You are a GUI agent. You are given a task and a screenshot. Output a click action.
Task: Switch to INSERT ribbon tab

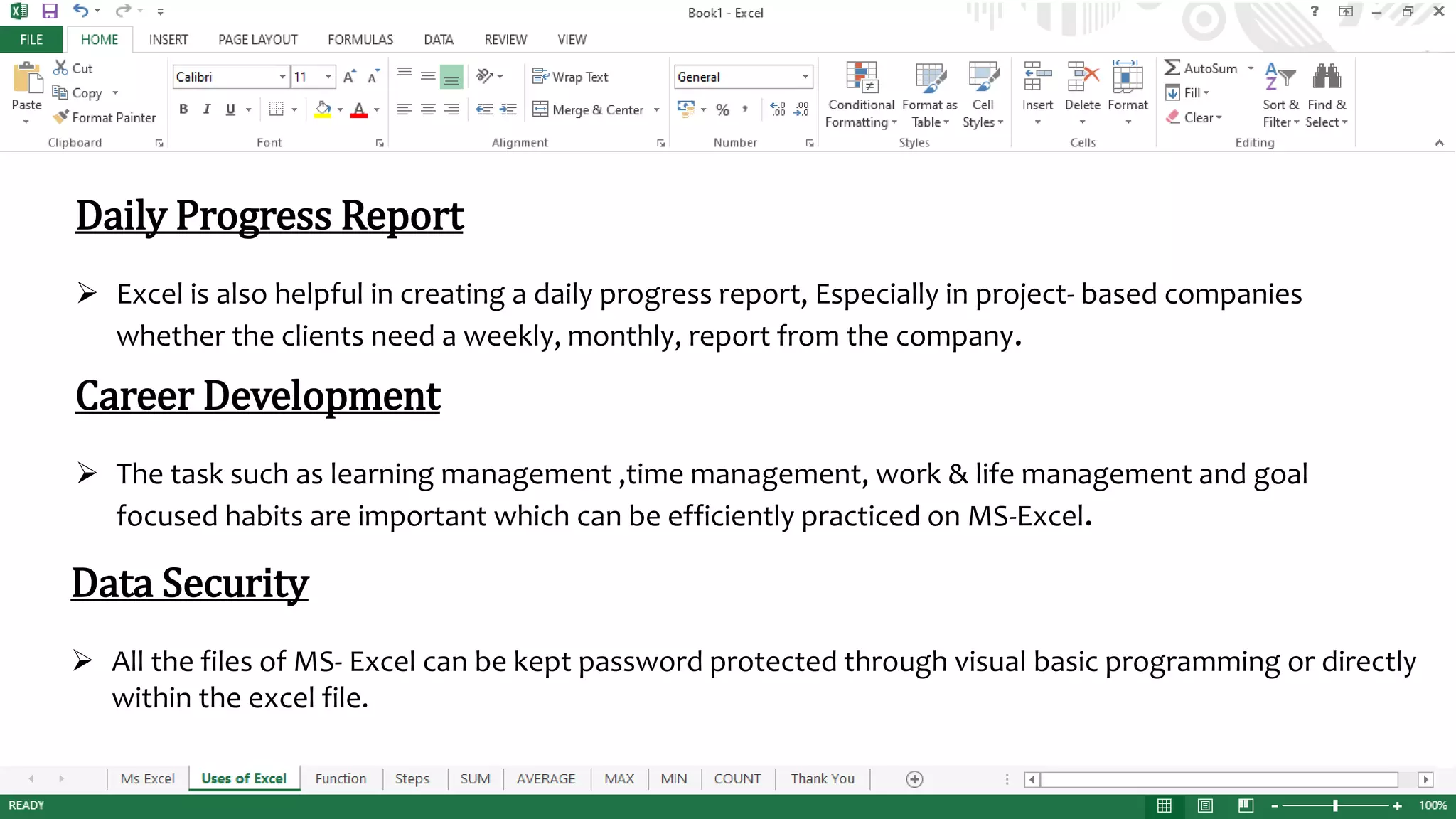point(168,40)
